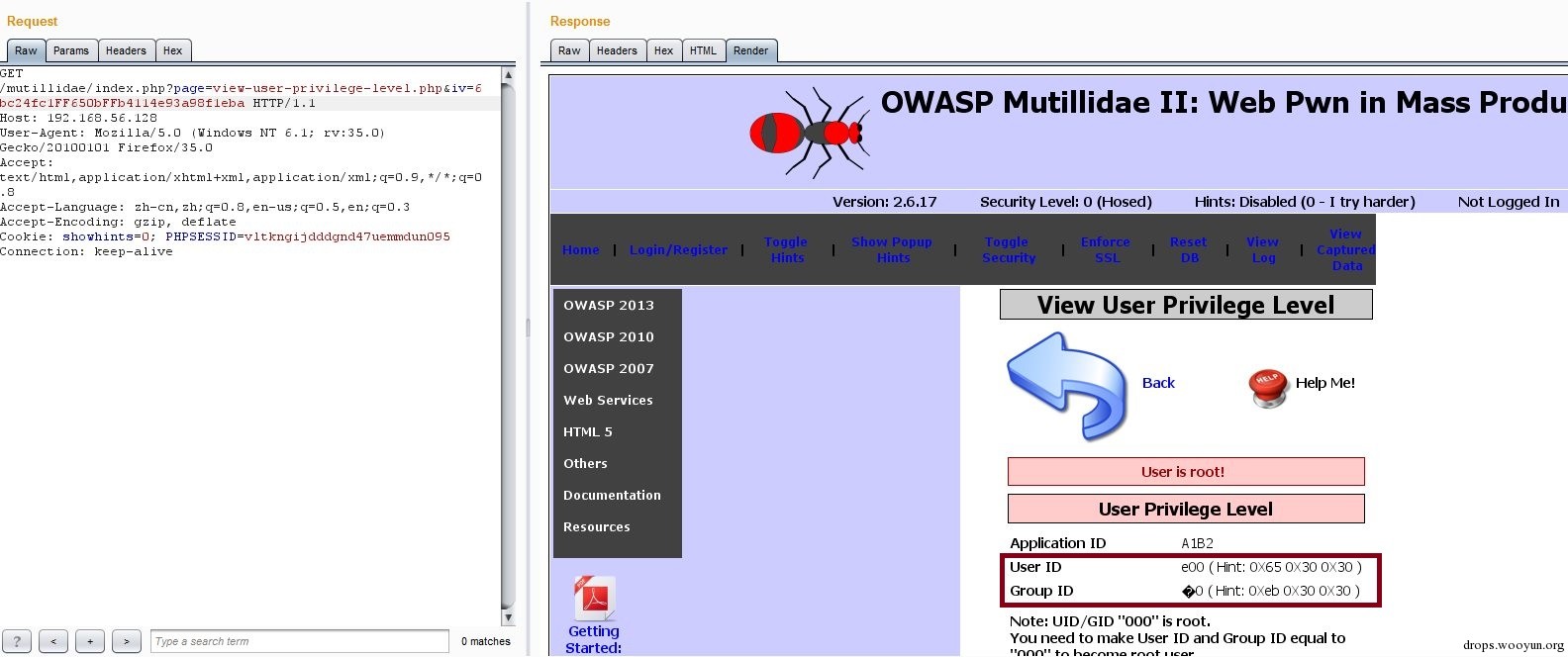Click Enforce SSL toggle link
Screen dimensions: 1568x657
click(1106, 249)
